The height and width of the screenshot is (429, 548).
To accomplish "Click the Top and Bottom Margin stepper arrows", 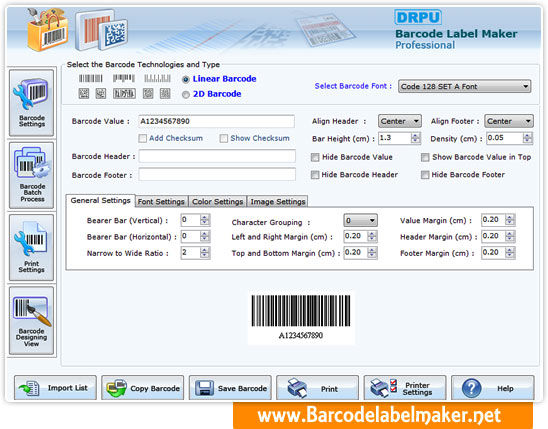I will click(372, 253).
